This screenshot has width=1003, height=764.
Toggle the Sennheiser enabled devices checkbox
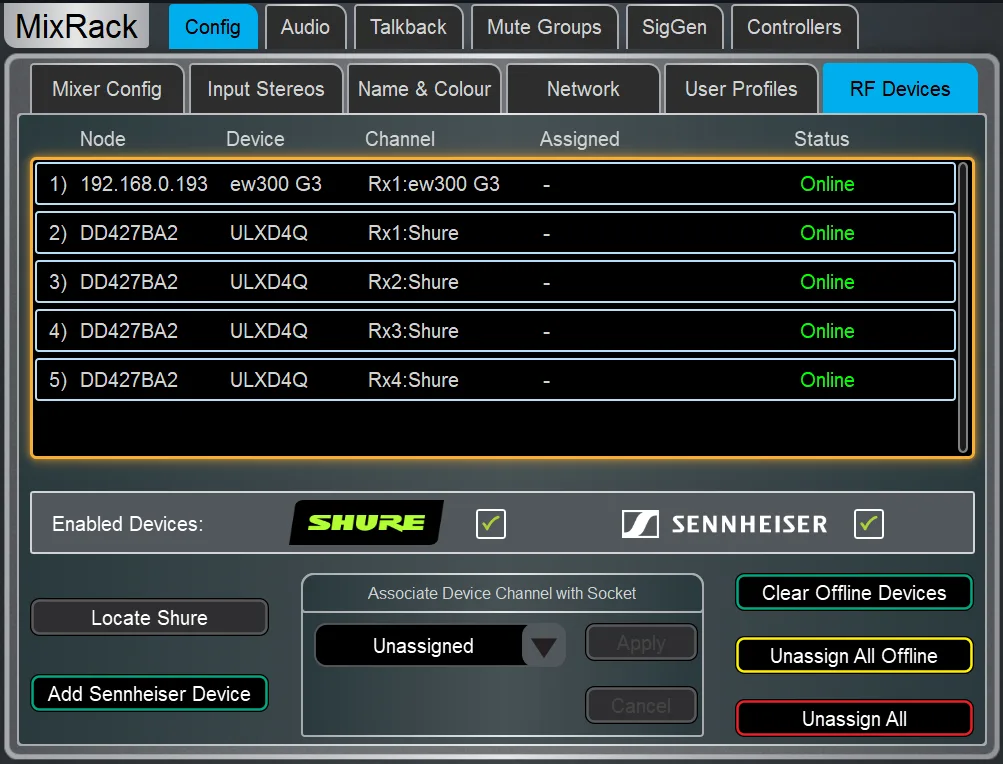pos(868,523)
